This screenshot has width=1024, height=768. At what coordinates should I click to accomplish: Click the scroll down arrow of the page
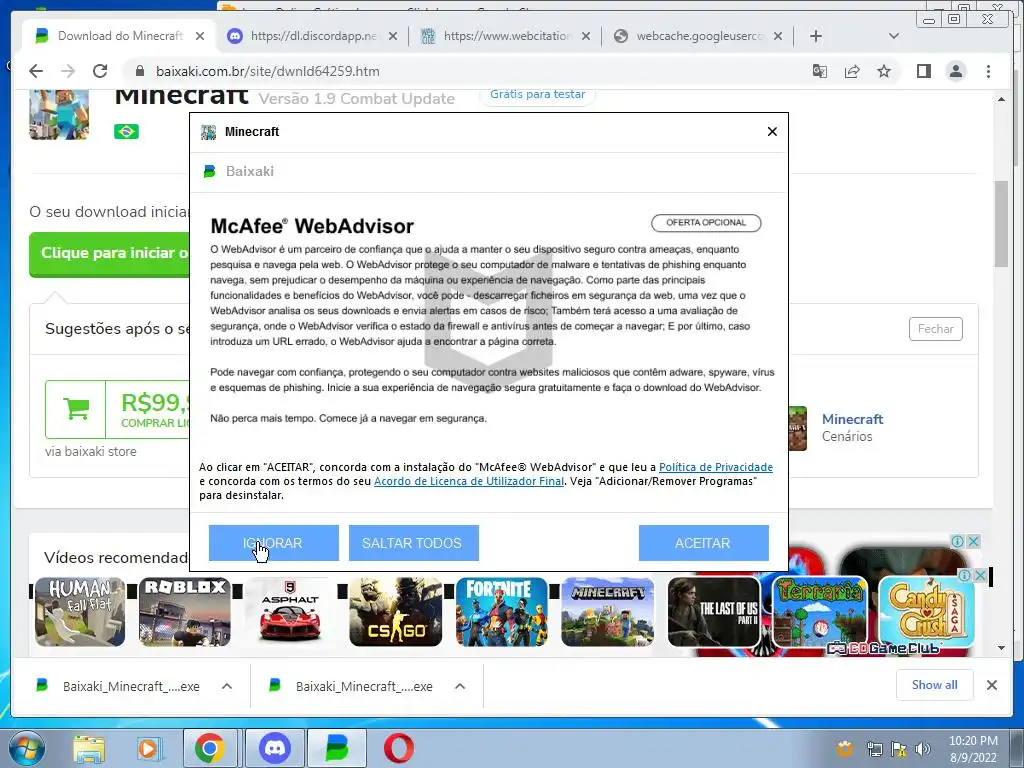tap(1002, 648)
